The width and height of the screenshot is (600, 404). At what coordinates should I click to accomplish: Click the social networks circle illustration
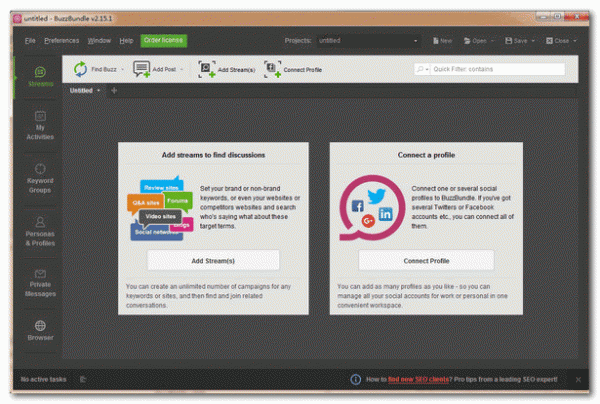[x=372, y=208]
